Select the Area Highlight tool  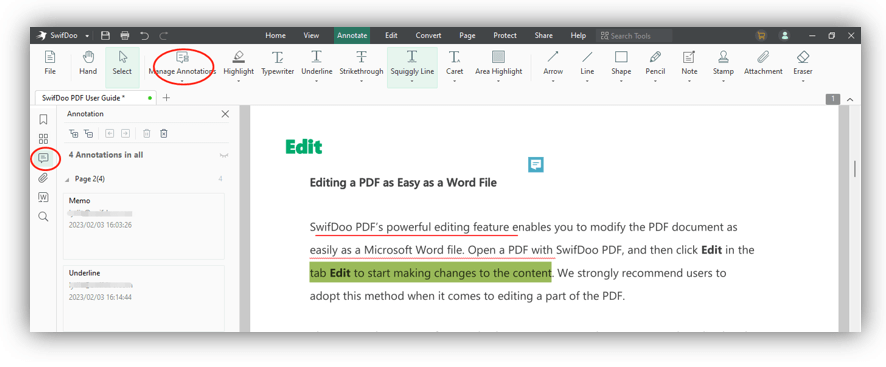point(498,63)
